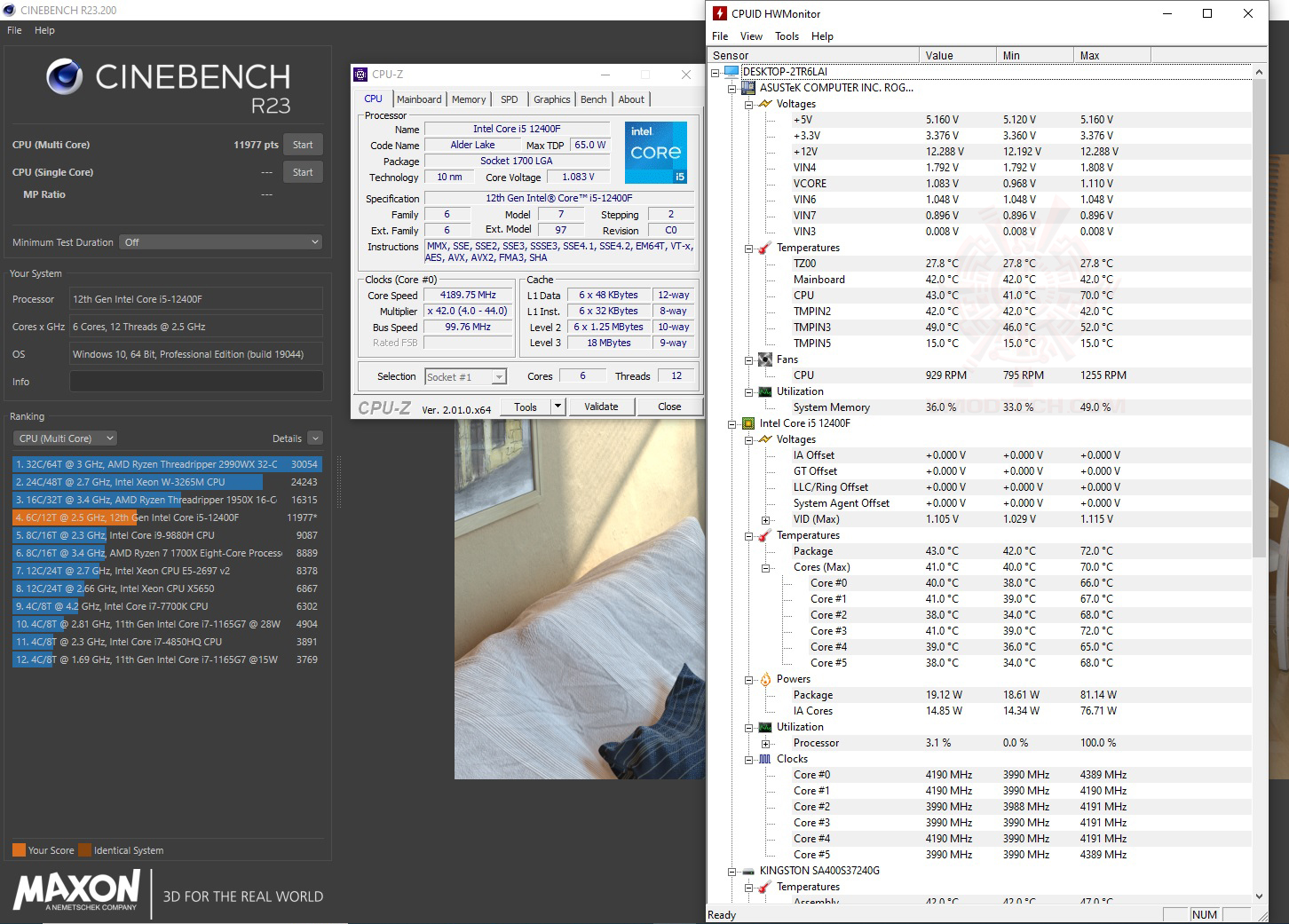
Task: Open the Tools menu in HWMonitor
Action: click(787, 36)
